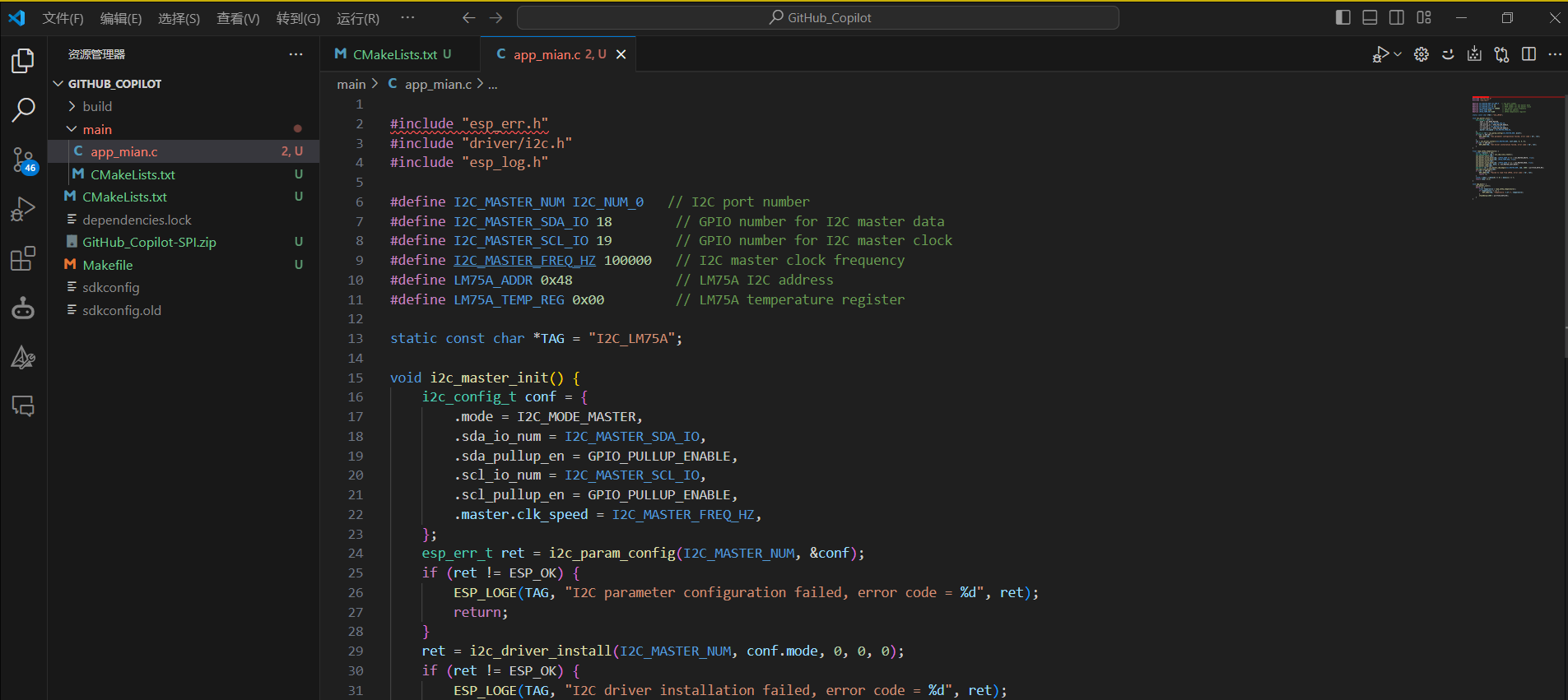Open the 编辑(E) menu
The image size is (1568, 700).
121,18
